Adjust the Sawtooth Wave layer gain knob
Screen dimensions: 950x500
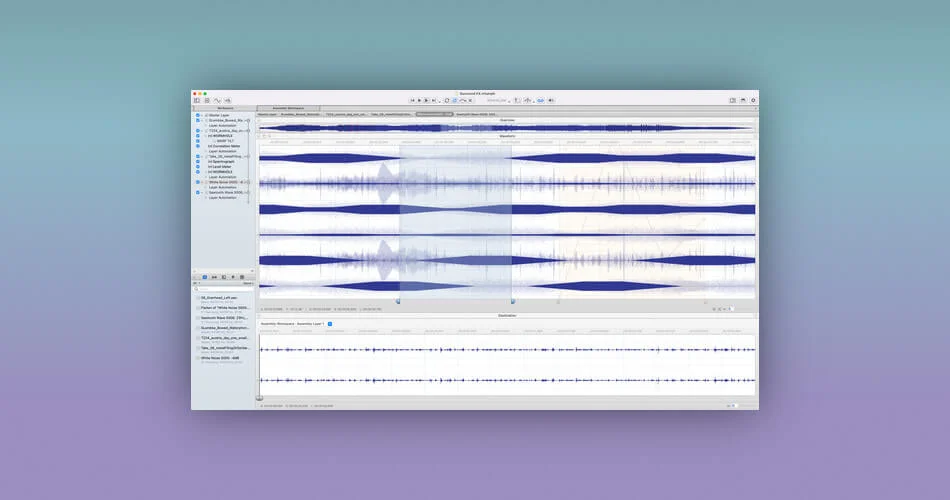(248, 193)
